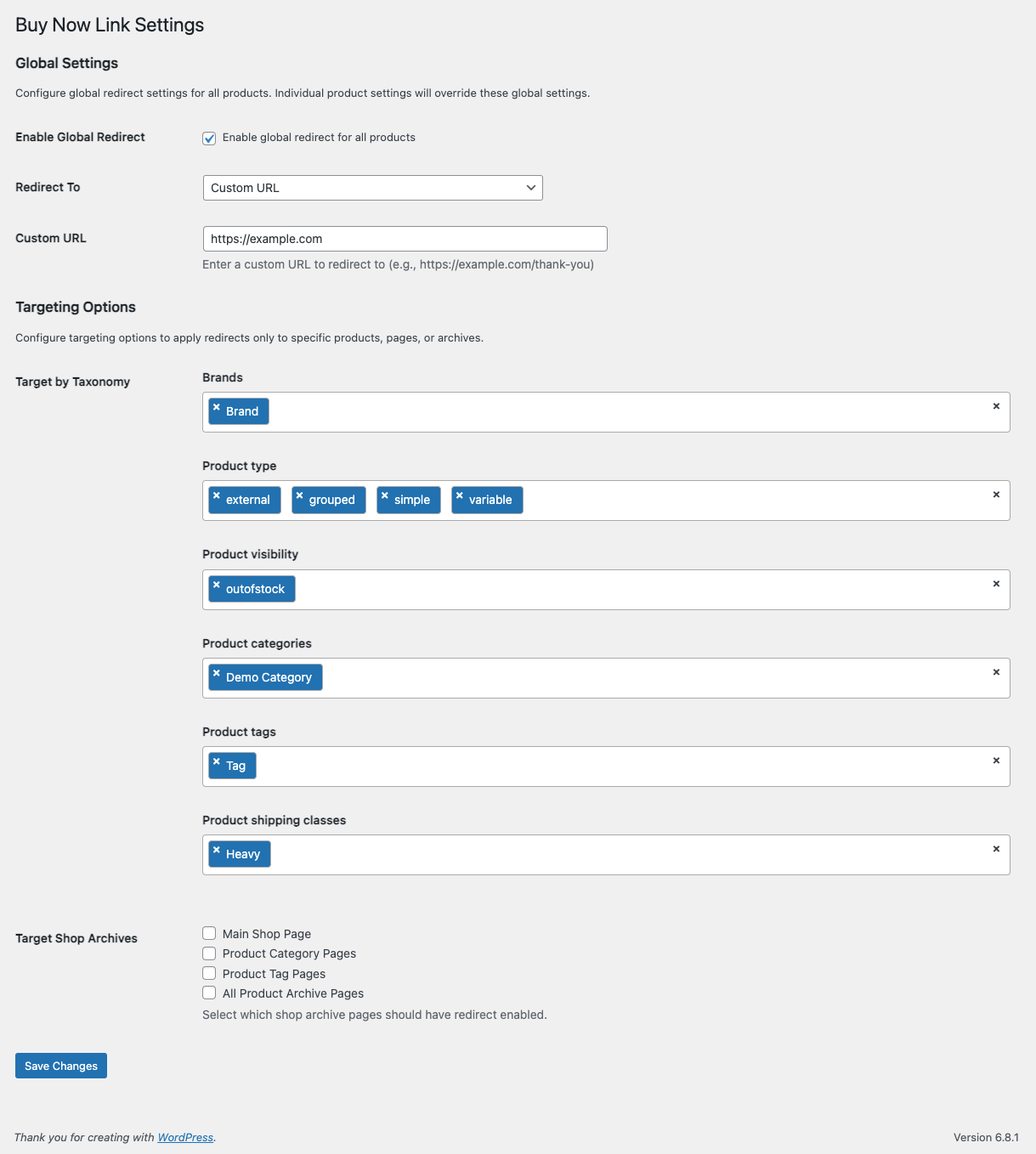Open the Product shipping classes selector

pyautogui.click(x=595, y=855)
